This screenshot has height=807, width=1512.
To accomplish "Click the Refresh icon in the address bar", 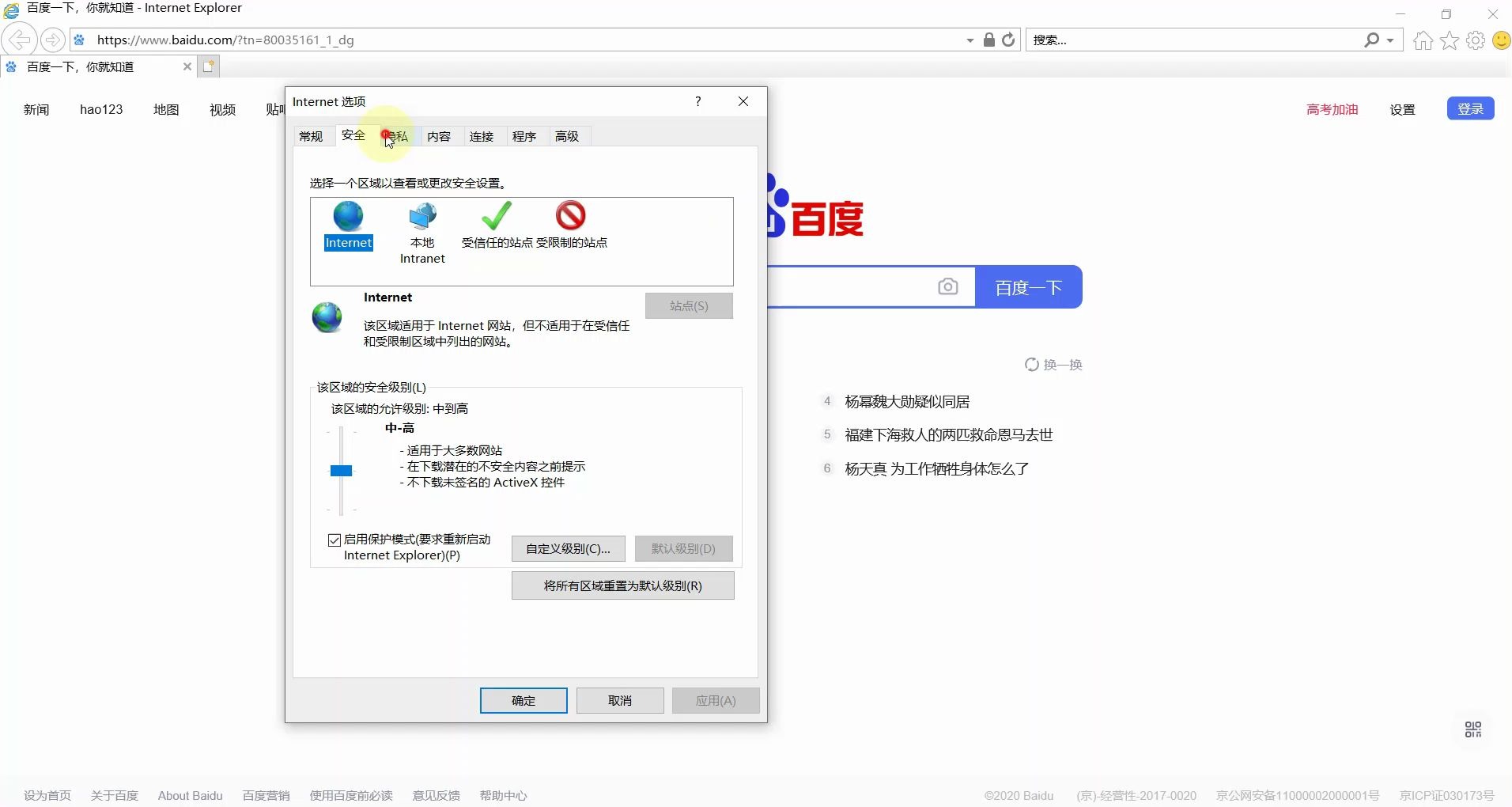I will point(1008,40).
